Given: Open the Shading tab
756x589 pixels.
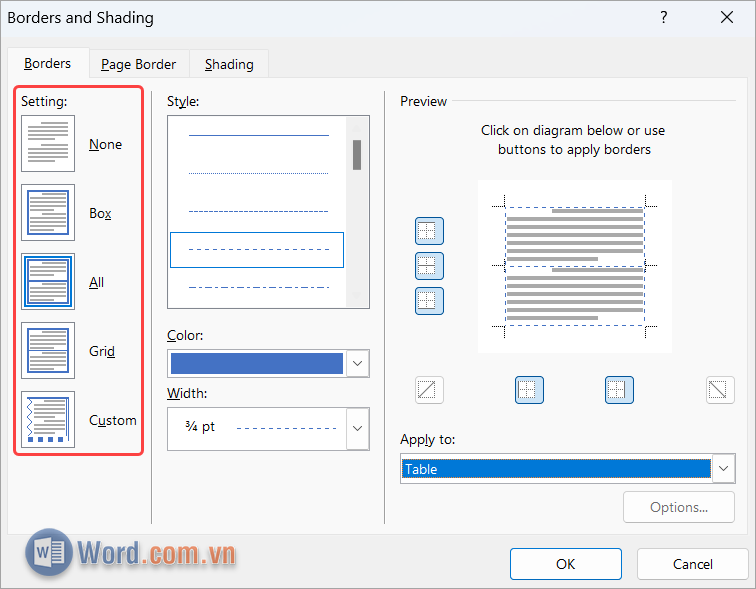Looking at the screenshot, I should 229,64.
